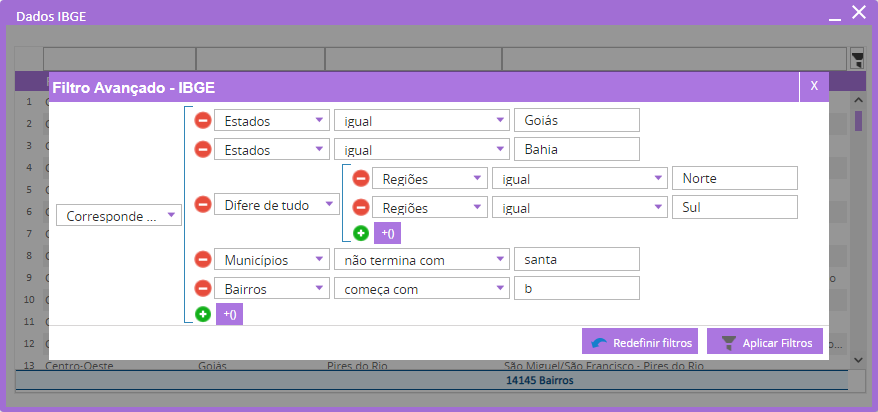This screenshot has width=878, height=412.
Task: Open the Corresponde group operator dropdown
Action: tap(118, 216)
